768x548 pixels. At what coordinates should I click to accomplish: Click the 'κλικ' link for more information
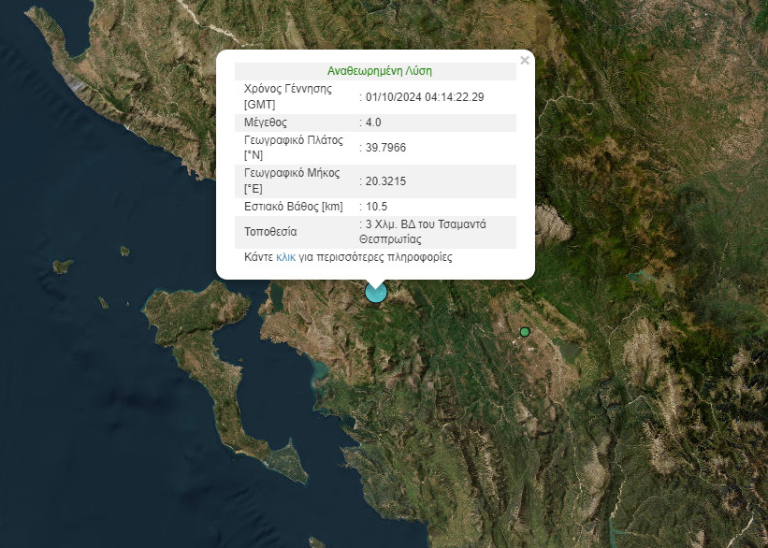285,257
